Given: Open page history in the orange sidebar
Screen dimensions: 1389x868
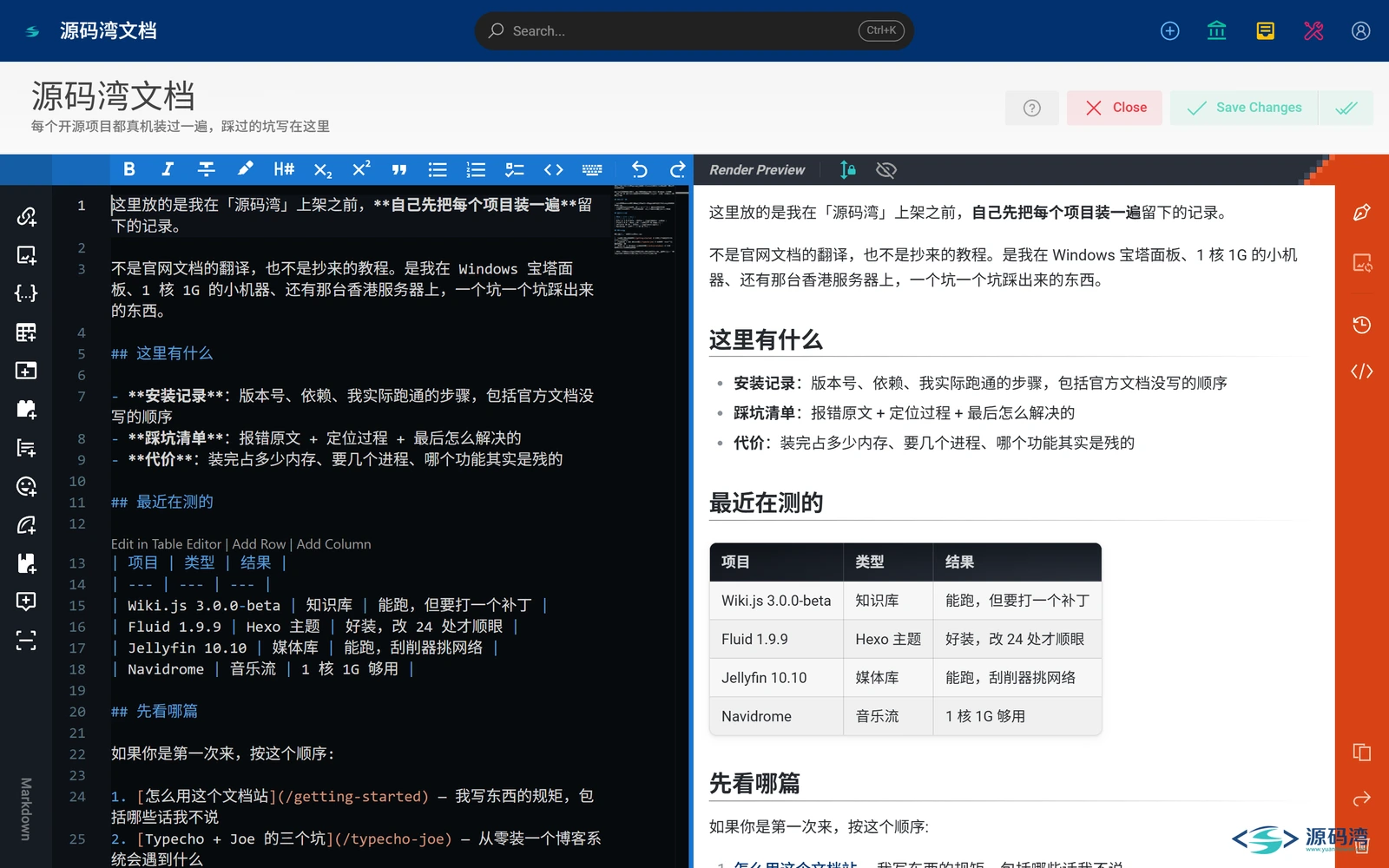Looking at the screenshot, I should (x=1362, y=325).
